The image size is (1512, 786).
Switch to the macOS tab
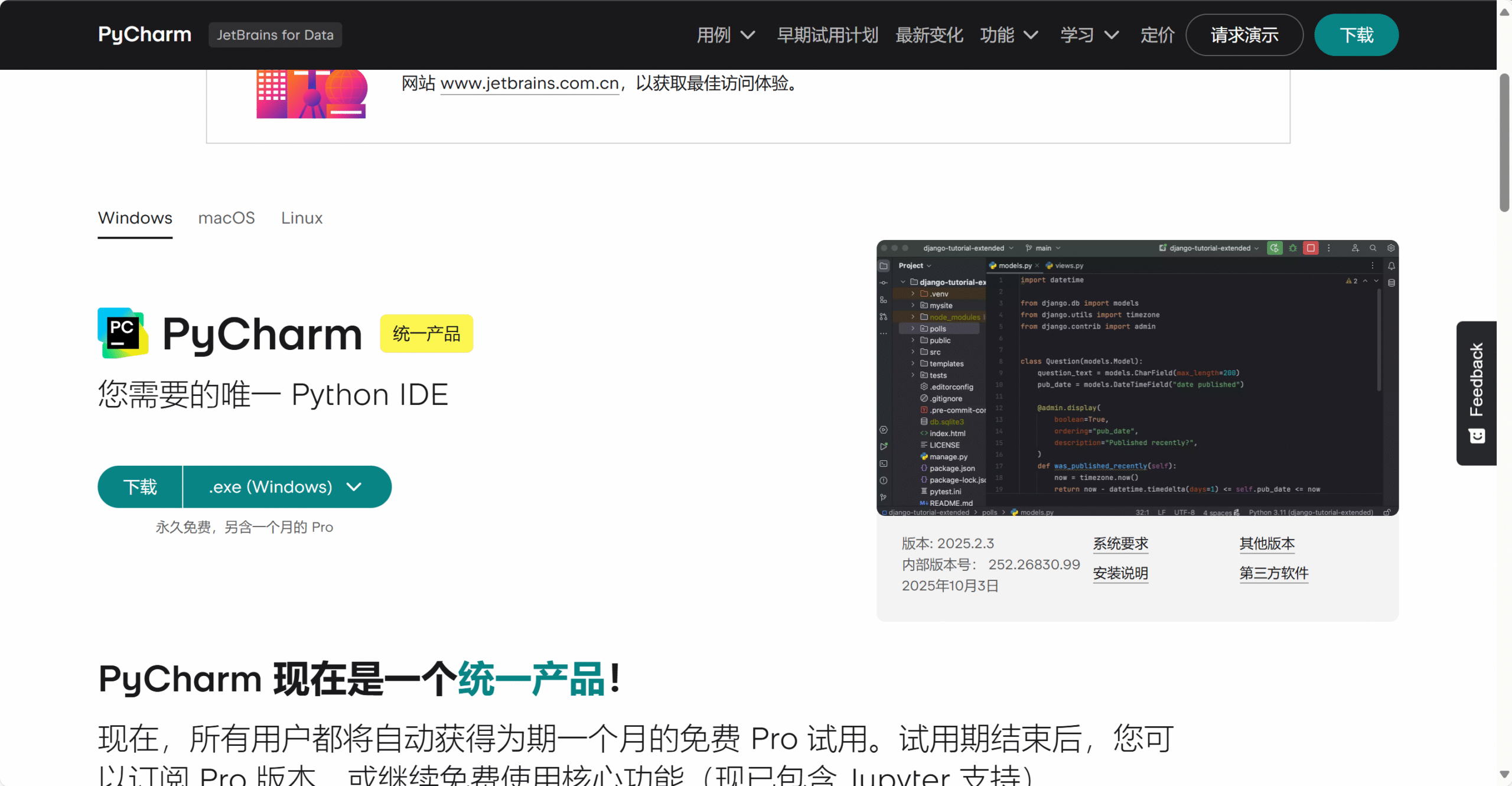coord(226,218)
